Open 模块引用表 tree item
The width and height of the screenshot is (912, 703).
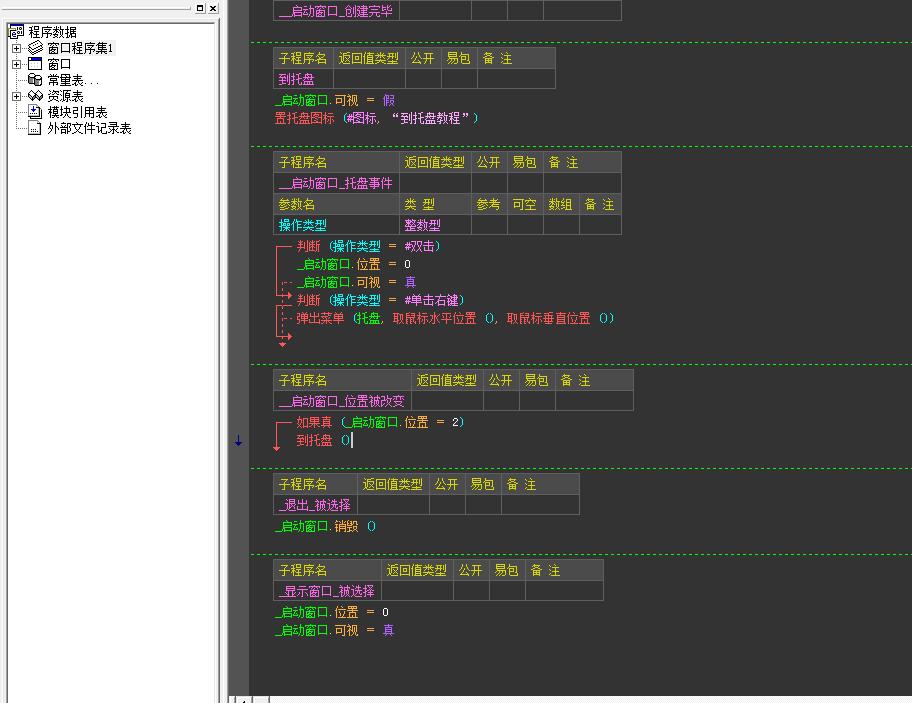coord(77,112)
